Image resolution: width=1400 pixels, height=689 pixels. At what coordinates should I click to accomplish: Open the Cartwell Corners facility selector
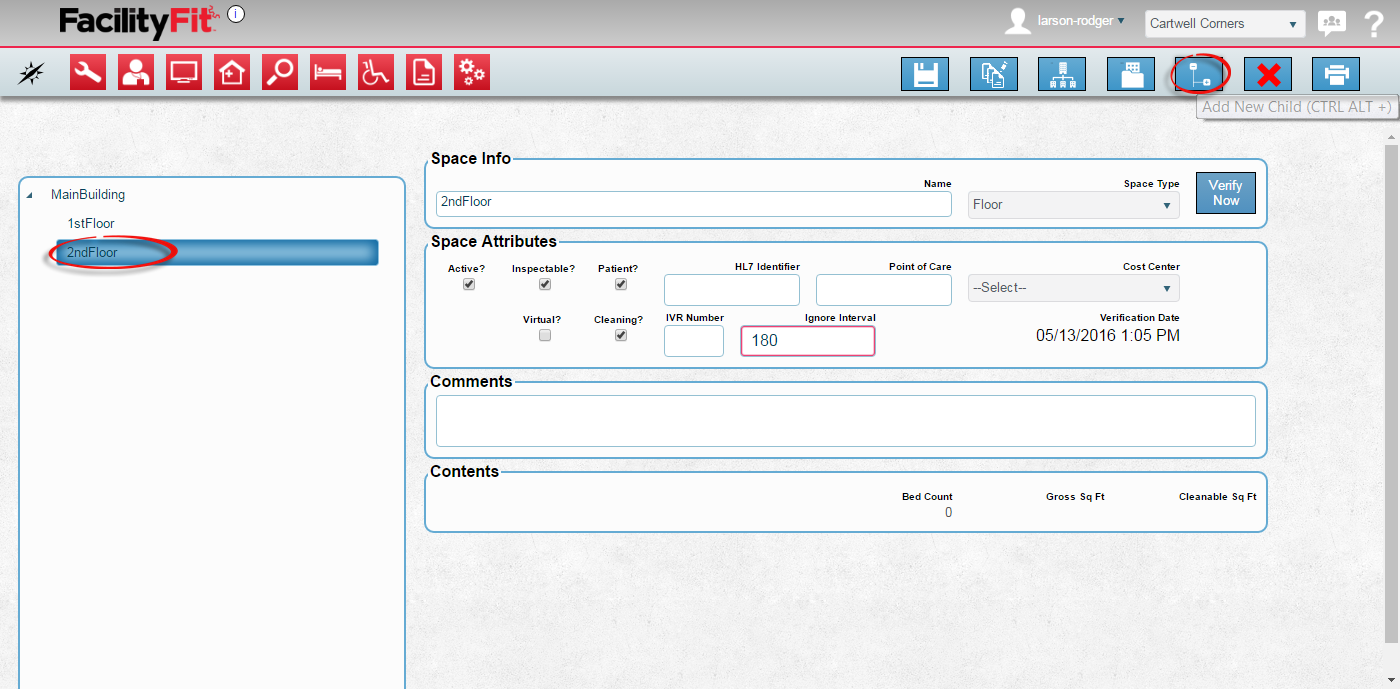[x=1224, y=24]
